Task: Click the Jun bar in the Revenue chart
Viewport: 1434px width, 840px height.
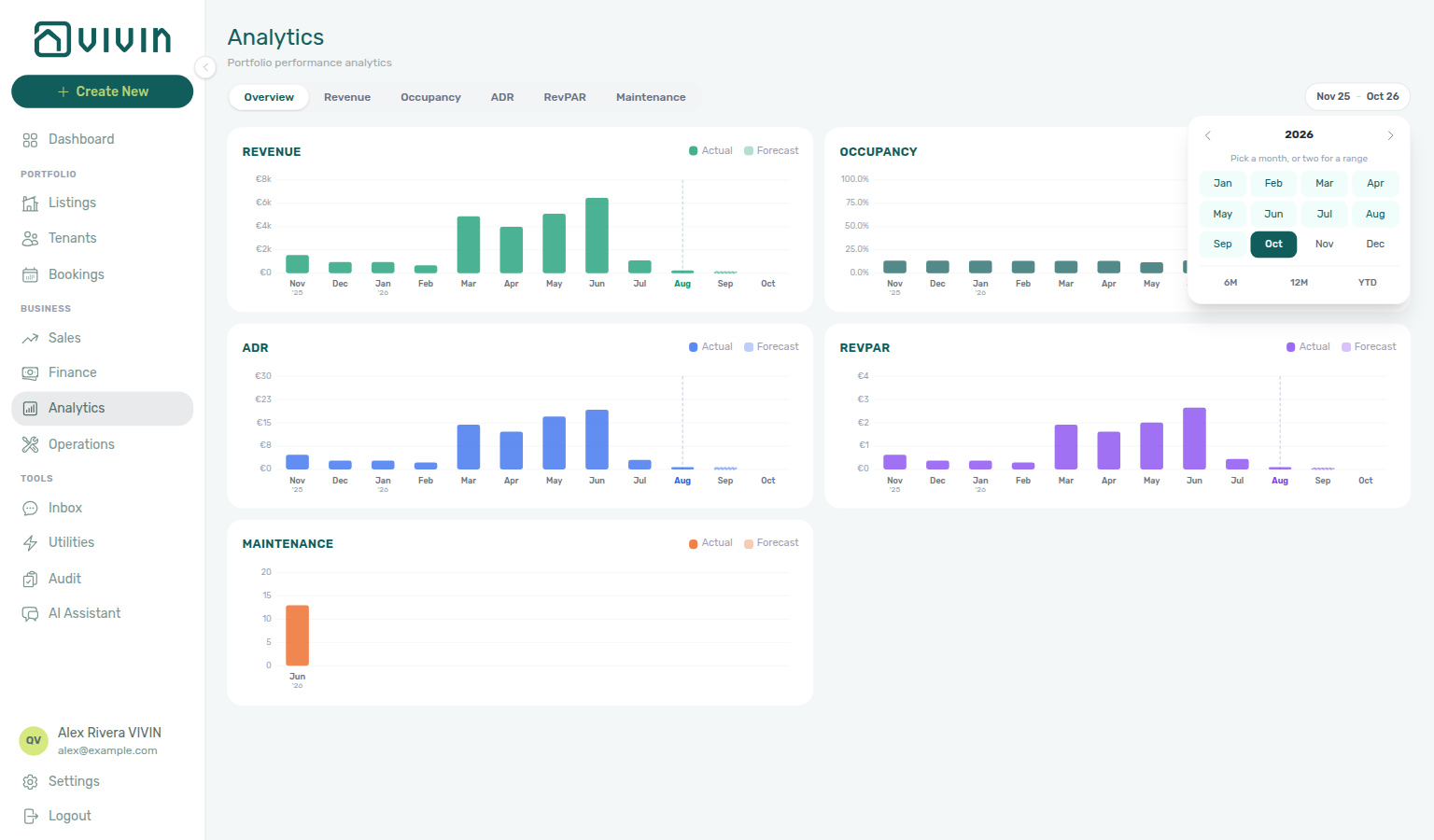Action: coord(597,235)
